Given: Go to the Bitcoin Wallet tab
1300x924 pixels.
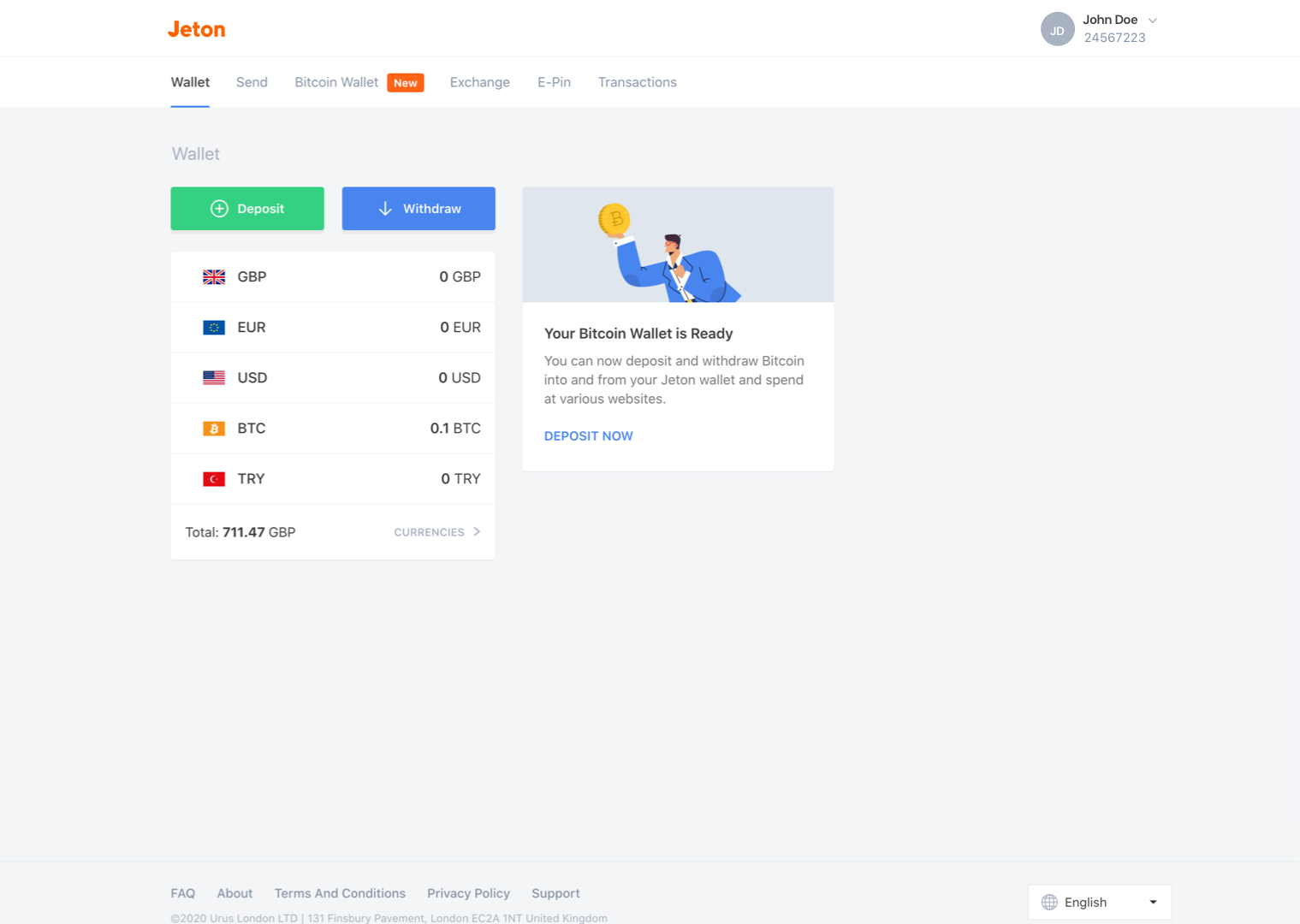Looking at the screenshot, I should tap(336, 82).
